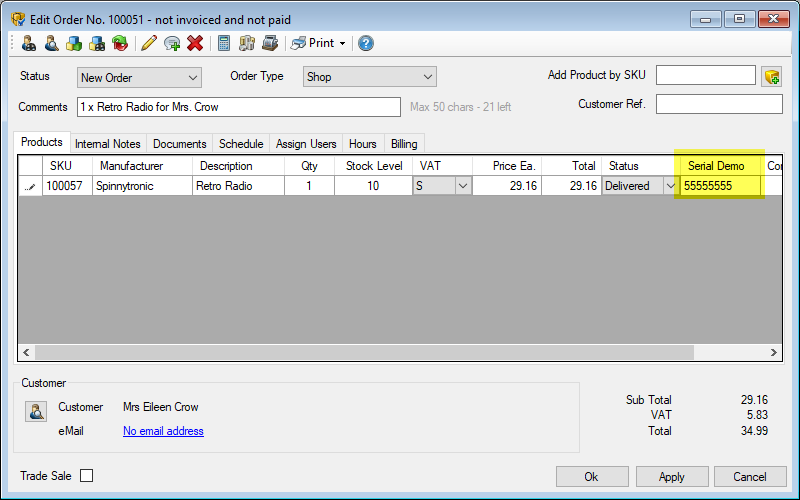The width and height of the screenshot is (800, 500).
Task: Click the pencil edit icon in toolbar
Action: coord(149,43)
